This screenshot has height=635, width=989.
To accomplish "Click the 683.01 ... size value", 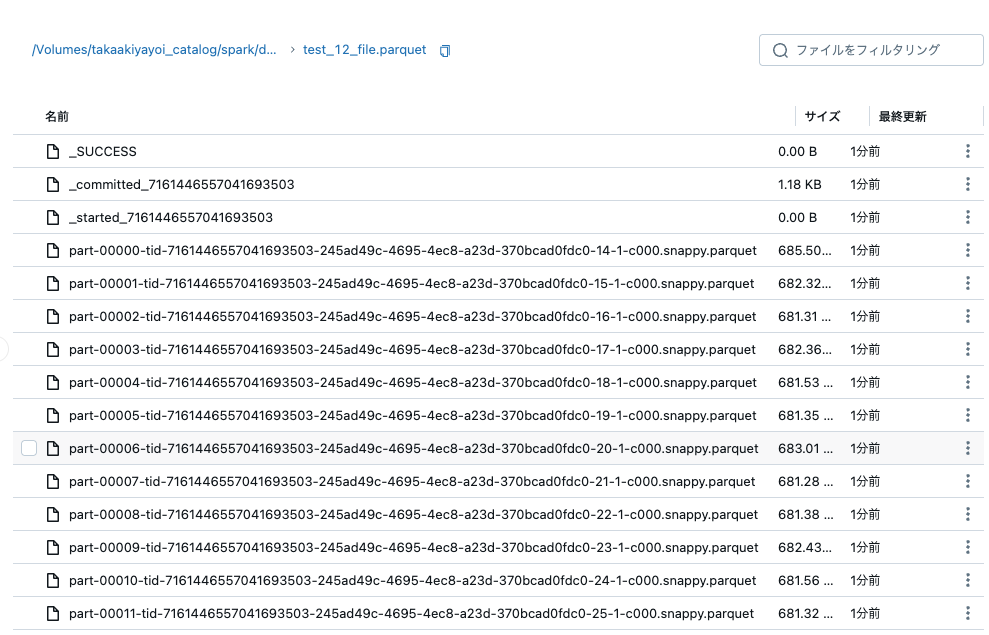I will point(805,448).
